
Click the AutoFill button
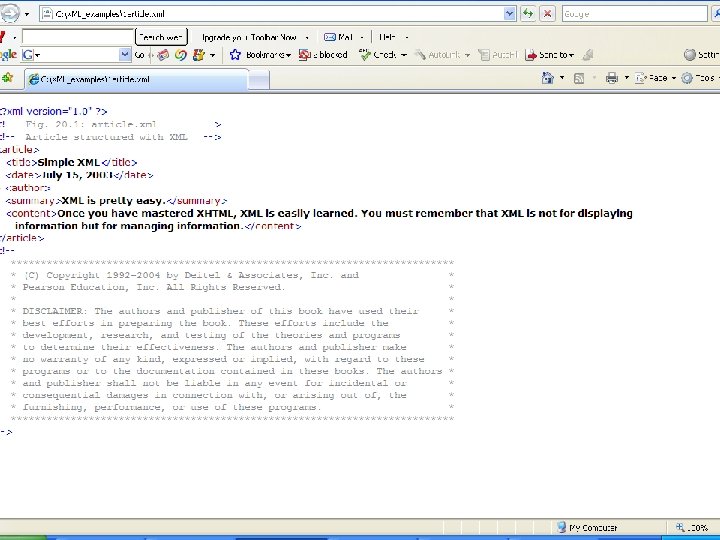pos(498,55)
